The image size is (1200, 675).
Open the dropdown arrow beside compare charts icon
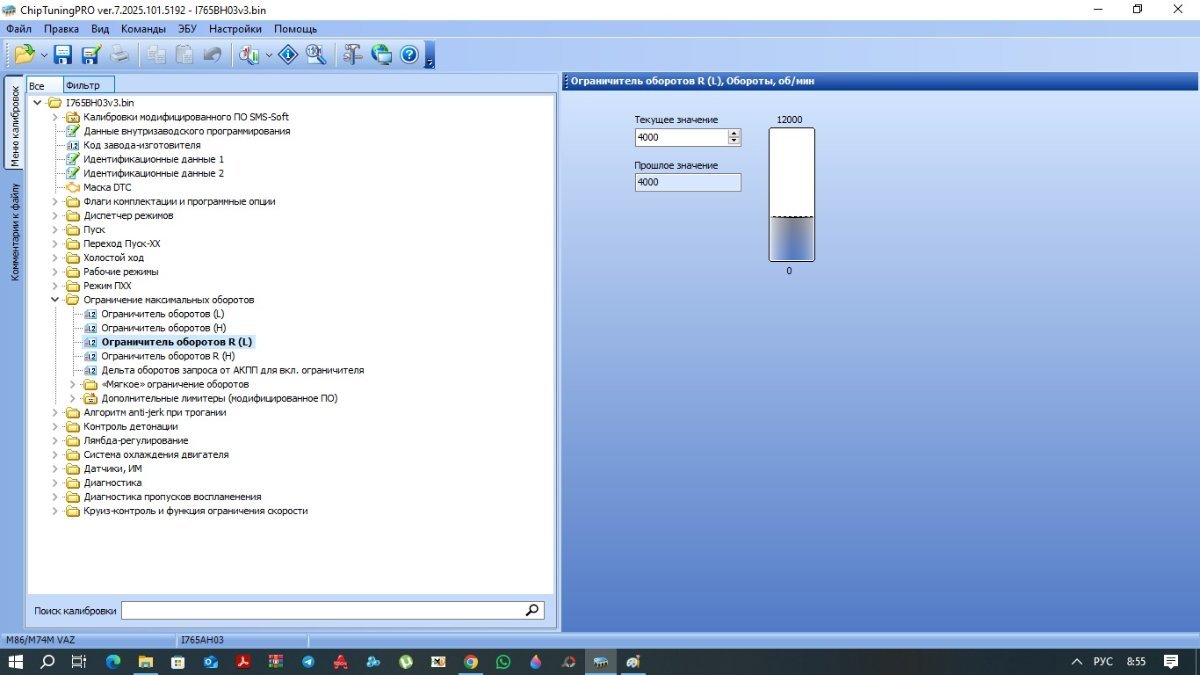click(268, 55)
